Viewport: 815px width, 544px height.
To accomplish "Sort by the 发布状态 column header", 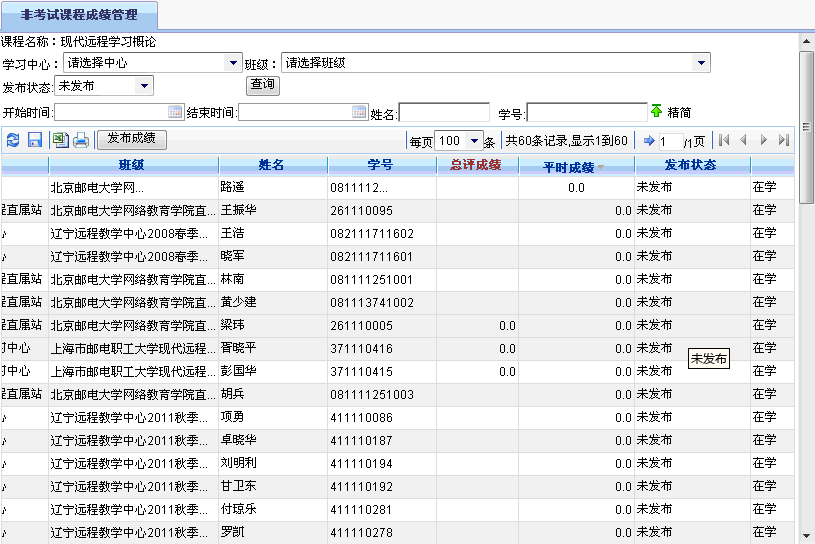I will tap(692, 165).
